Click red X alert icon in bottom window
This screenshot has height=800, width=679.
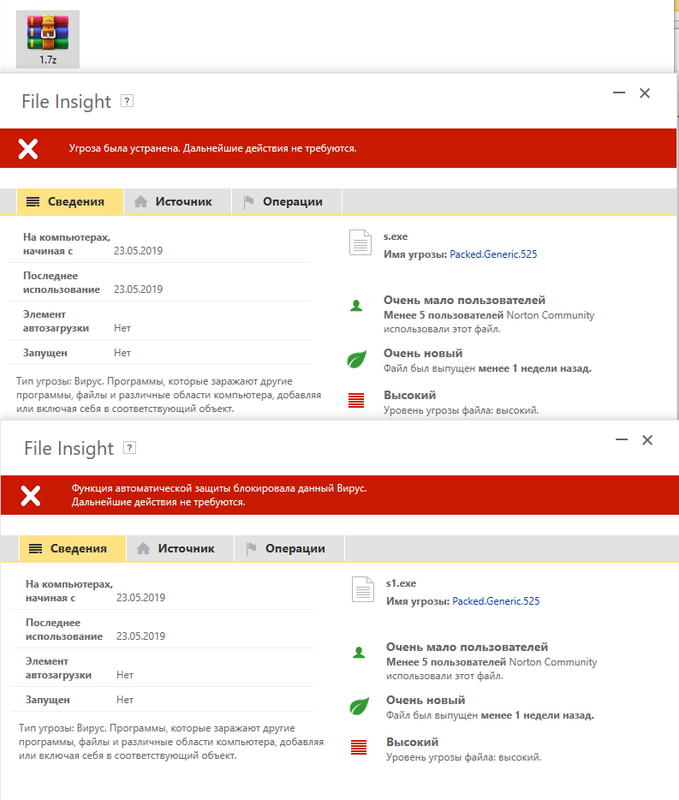tap(31, 495)
